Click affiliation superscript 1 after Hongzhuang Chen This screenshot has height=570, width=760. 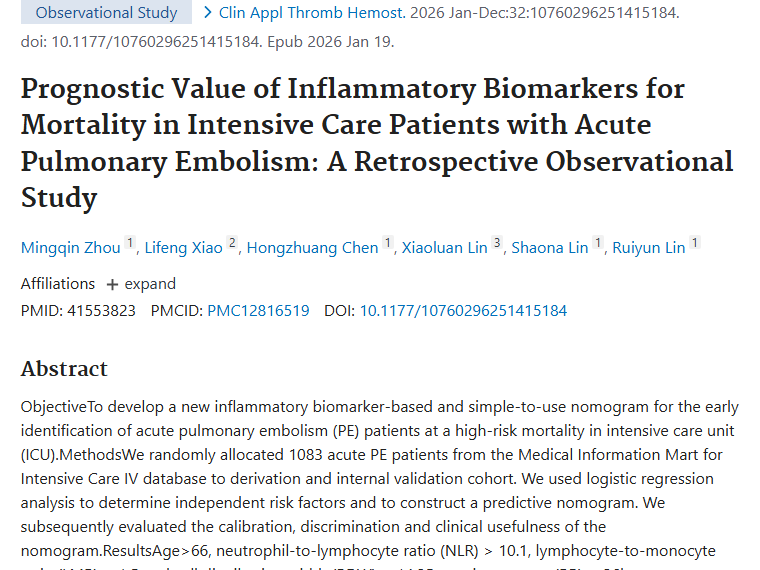[x=388, y=245]
